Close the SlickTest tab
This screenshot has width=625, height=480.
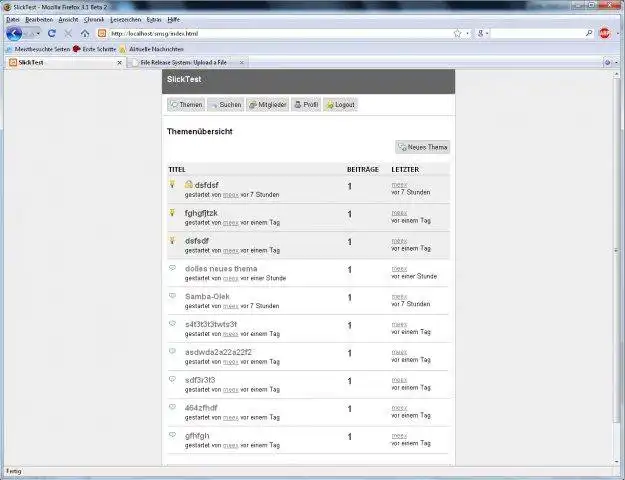point(119,63)
